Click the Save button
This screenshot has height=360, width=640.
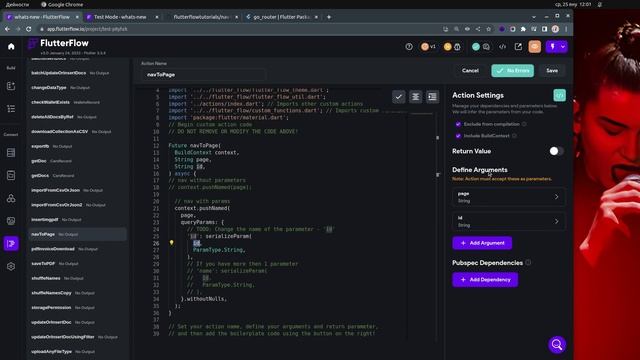[x=552, y=71]
